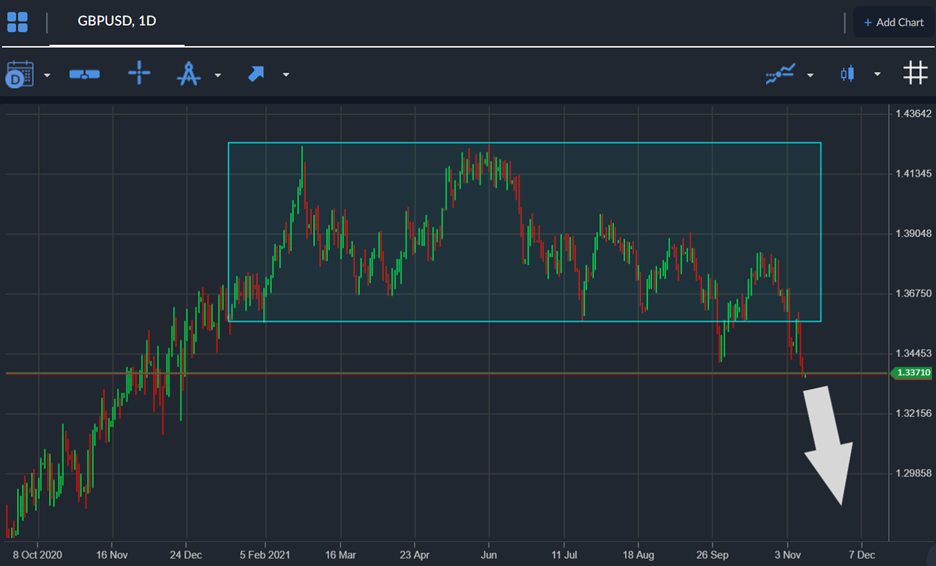936x566 pixels.
Task: Activate the crosshair cursor tool
Action: [x=139, y=73]
